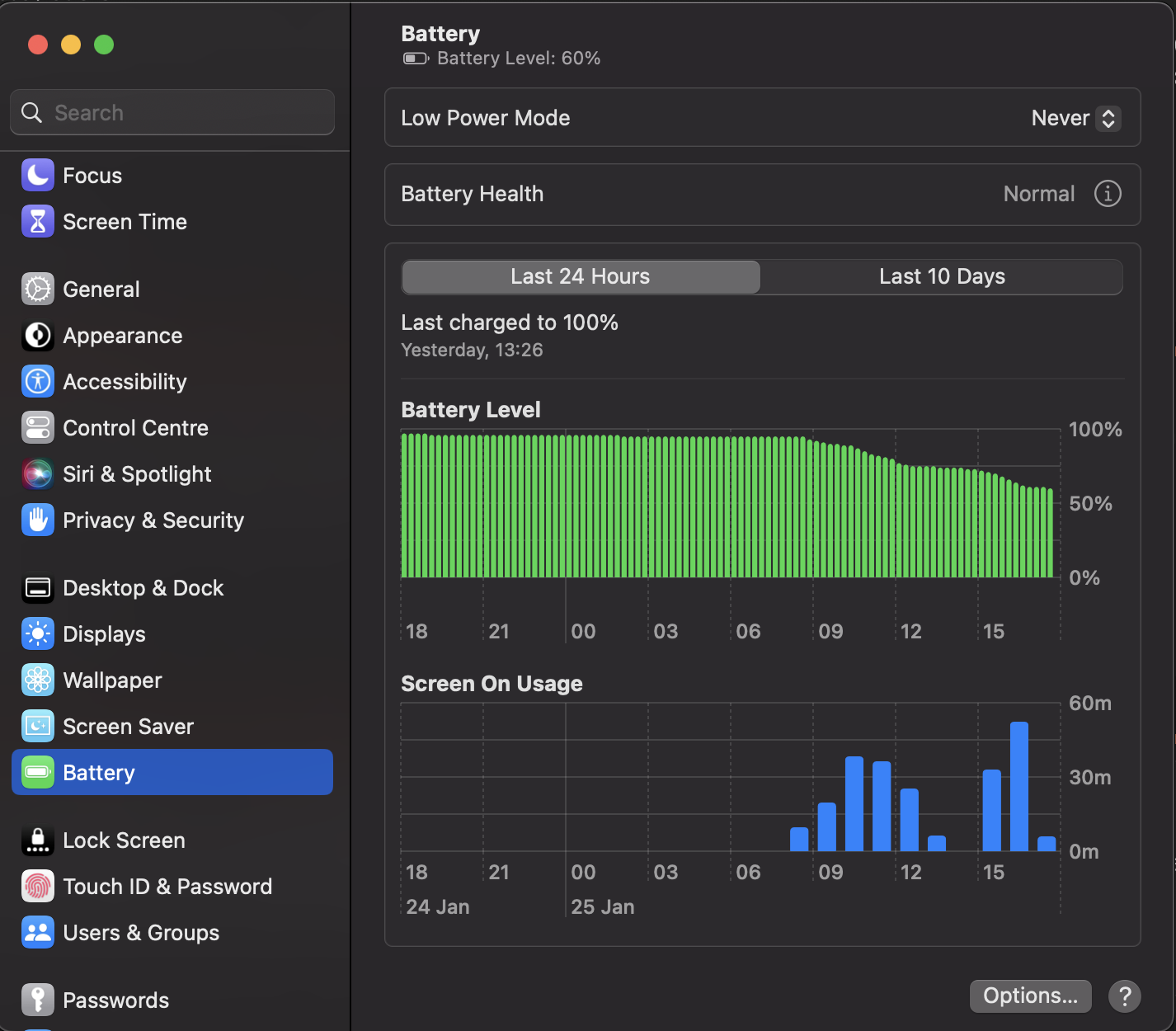Close the System Settings window

38,45
